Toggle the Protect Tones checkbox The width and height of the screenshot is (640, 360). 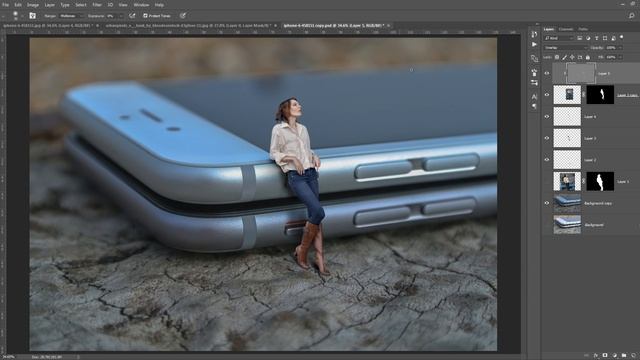(x=145, y=16)
